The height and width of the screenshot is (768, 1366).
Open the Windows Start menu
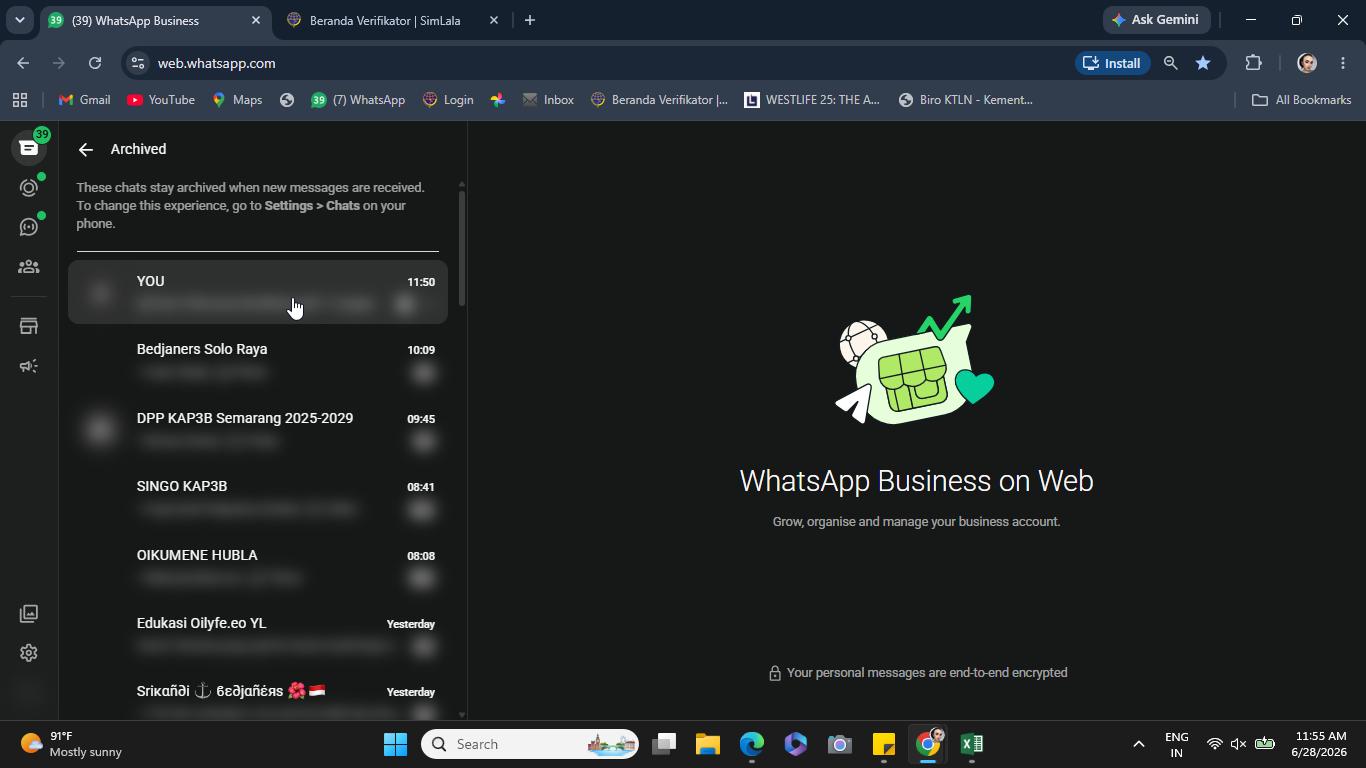pyautogui.click(x=396, y=744)
